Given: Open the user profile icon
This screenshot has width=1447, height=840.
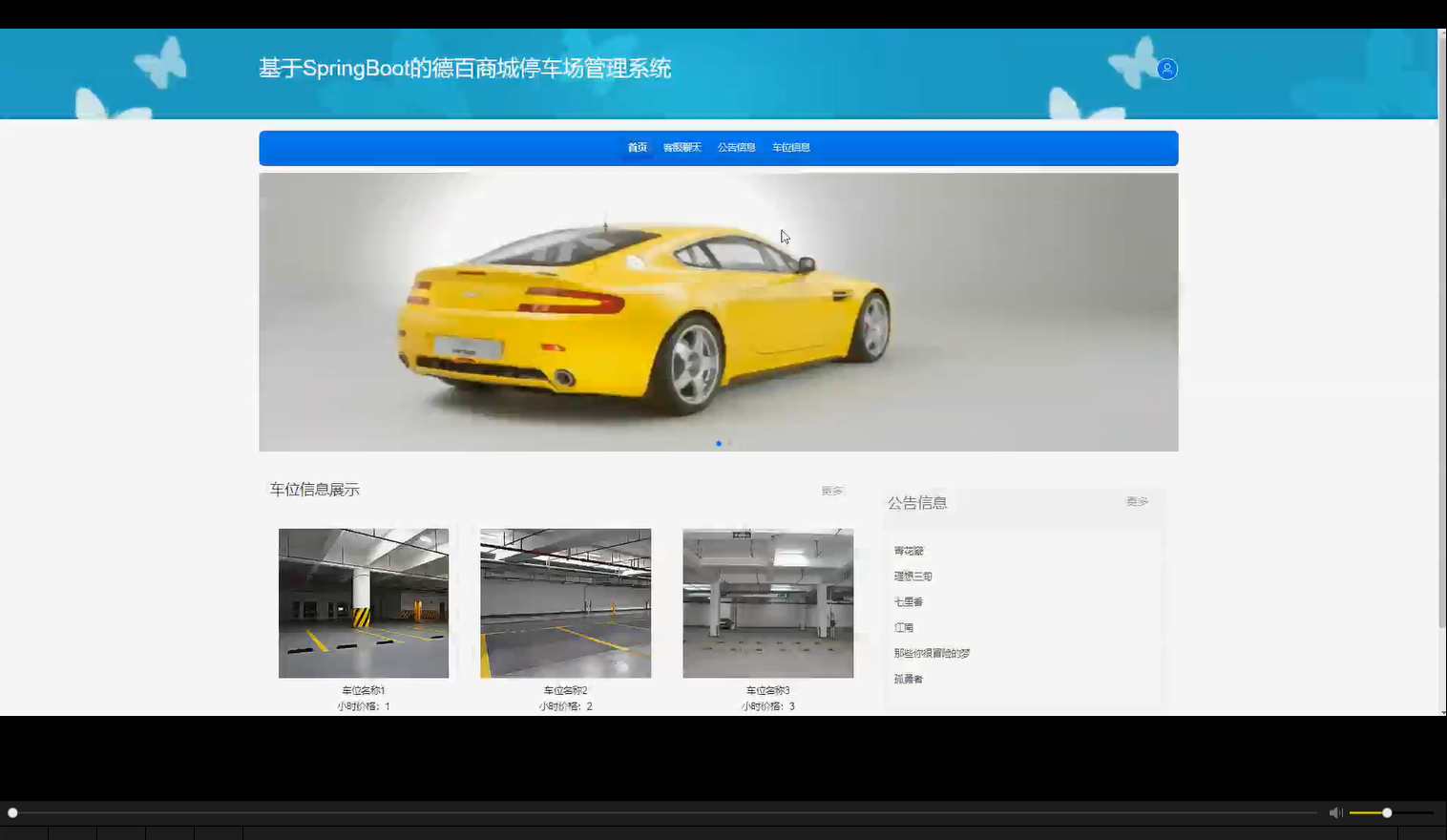Looking at the screenshot, I should 1166,69.
